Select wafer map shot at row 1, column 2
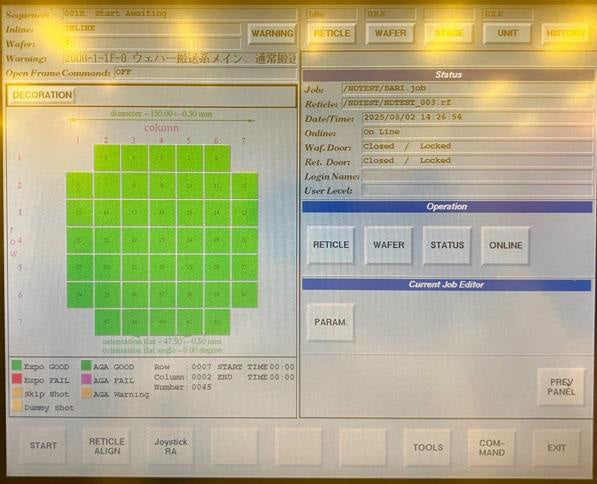597x484 pixels. click(x=107, y=158)
